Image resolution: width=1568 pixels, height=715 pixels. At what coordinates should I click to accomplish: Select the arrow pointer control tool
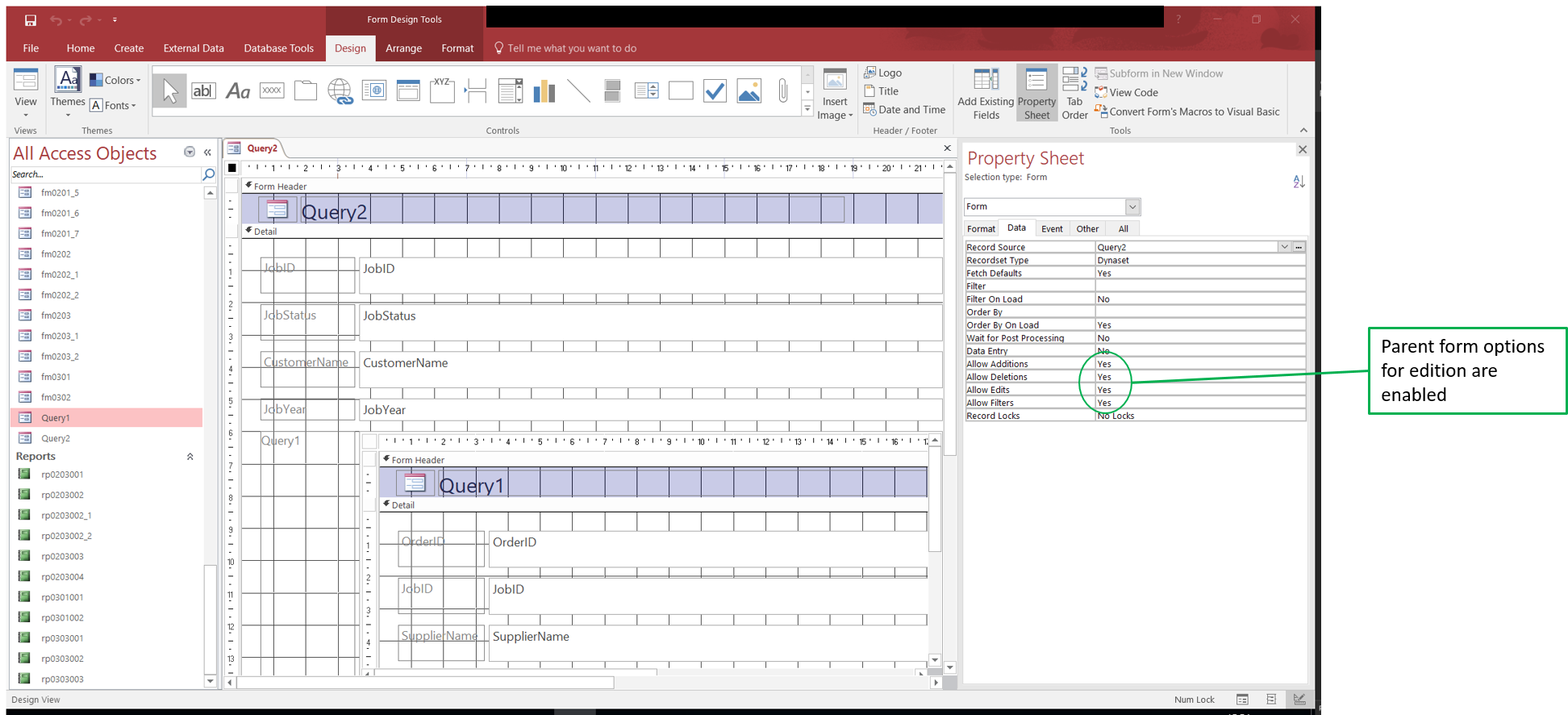(x=169, y=91)
